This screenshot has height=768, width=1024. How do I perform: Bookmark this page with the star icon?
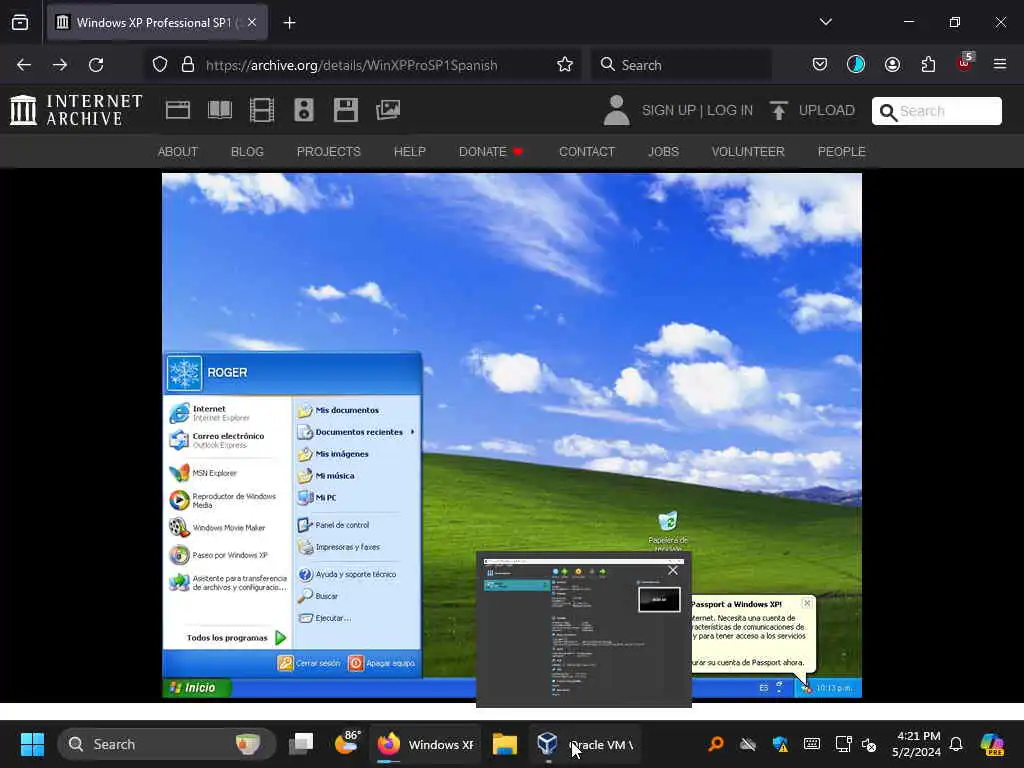[x=565, y=65]
